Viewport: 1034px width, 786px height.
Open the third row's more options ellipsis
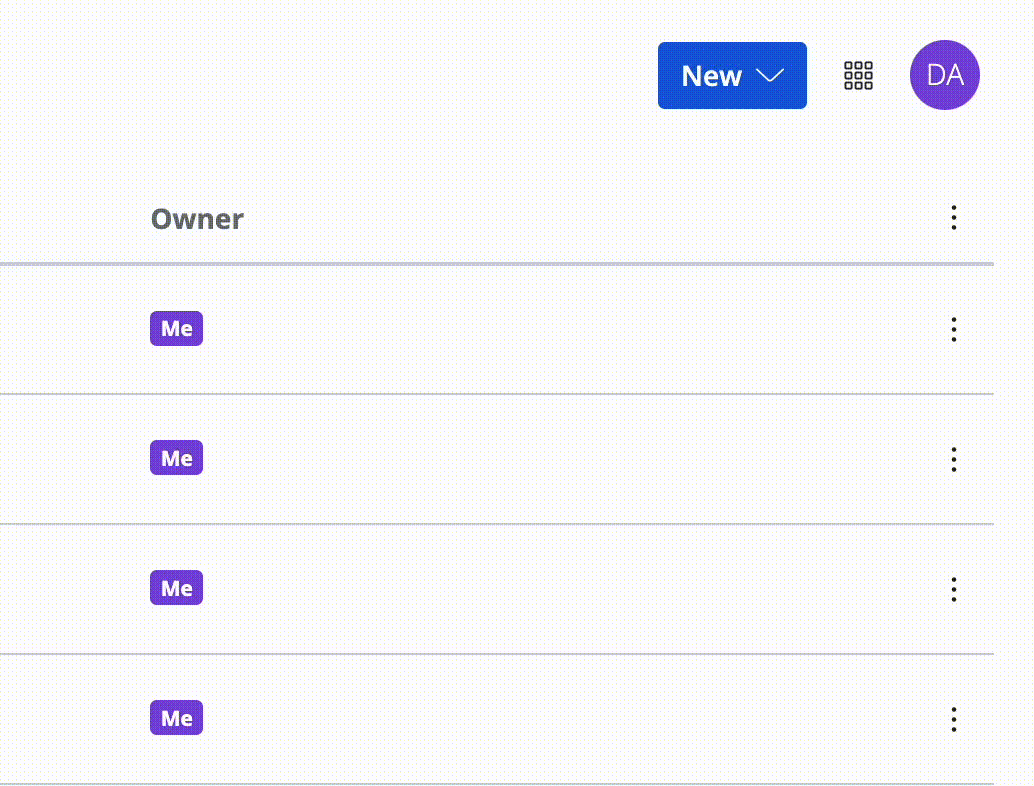click(x=953, y=589)
